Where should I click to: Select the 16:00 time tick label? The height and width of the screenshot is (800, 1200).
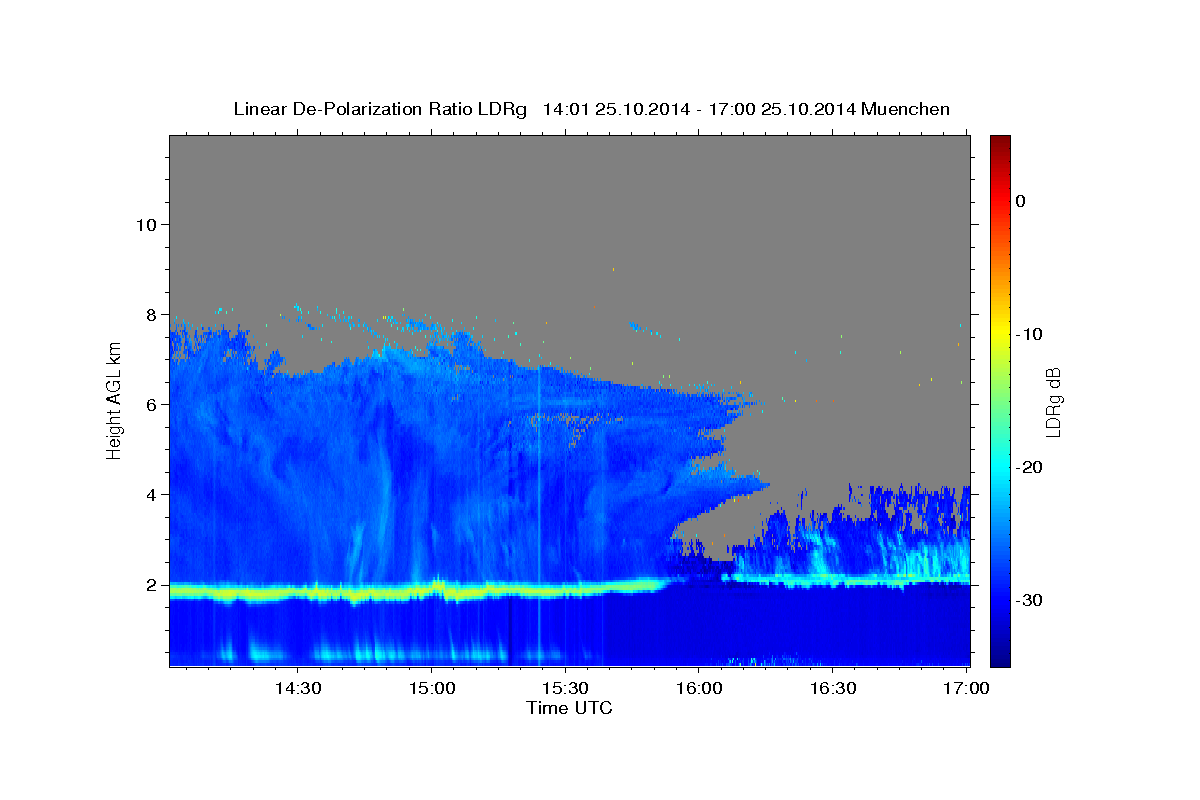tap(698, 689)
